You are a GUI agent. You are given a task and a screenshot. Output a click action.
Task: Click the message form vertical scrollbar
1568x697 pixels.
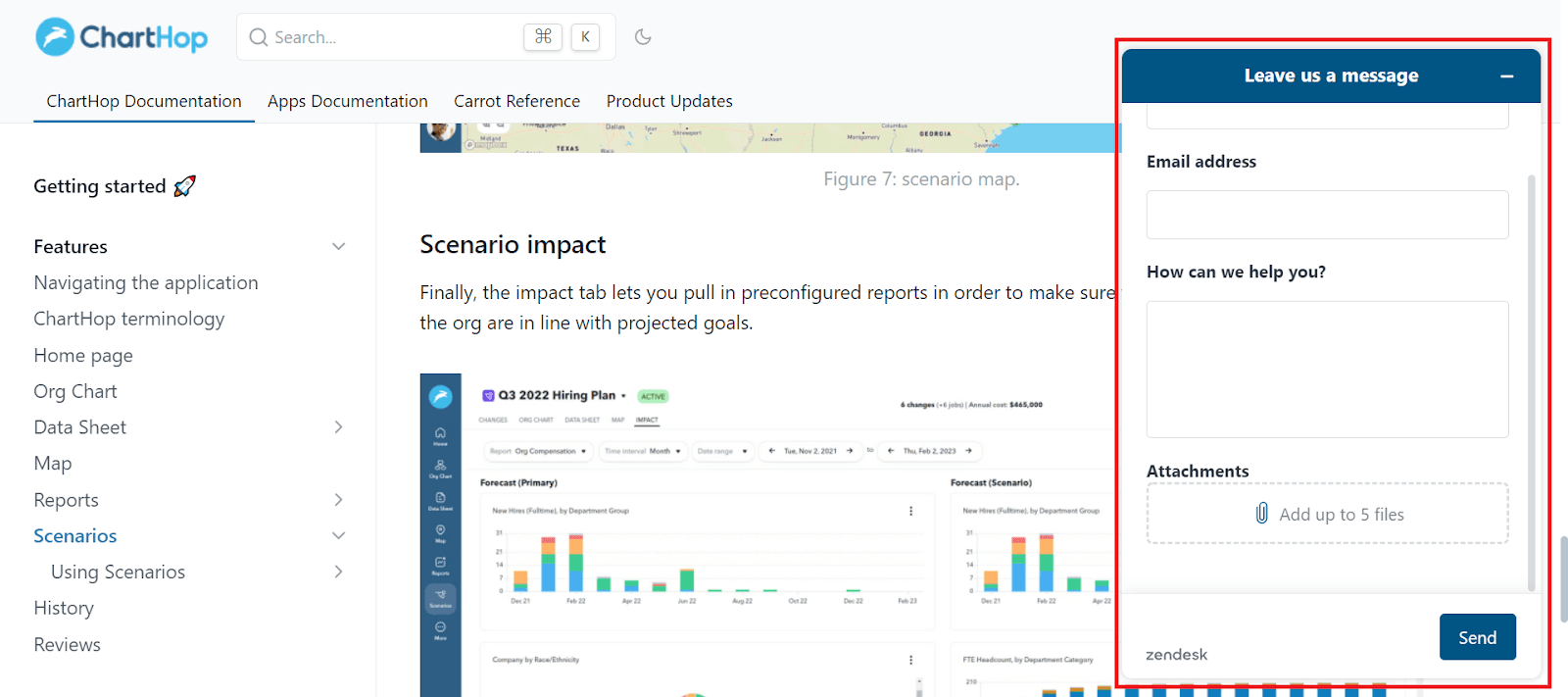(x=1531, y=382)
